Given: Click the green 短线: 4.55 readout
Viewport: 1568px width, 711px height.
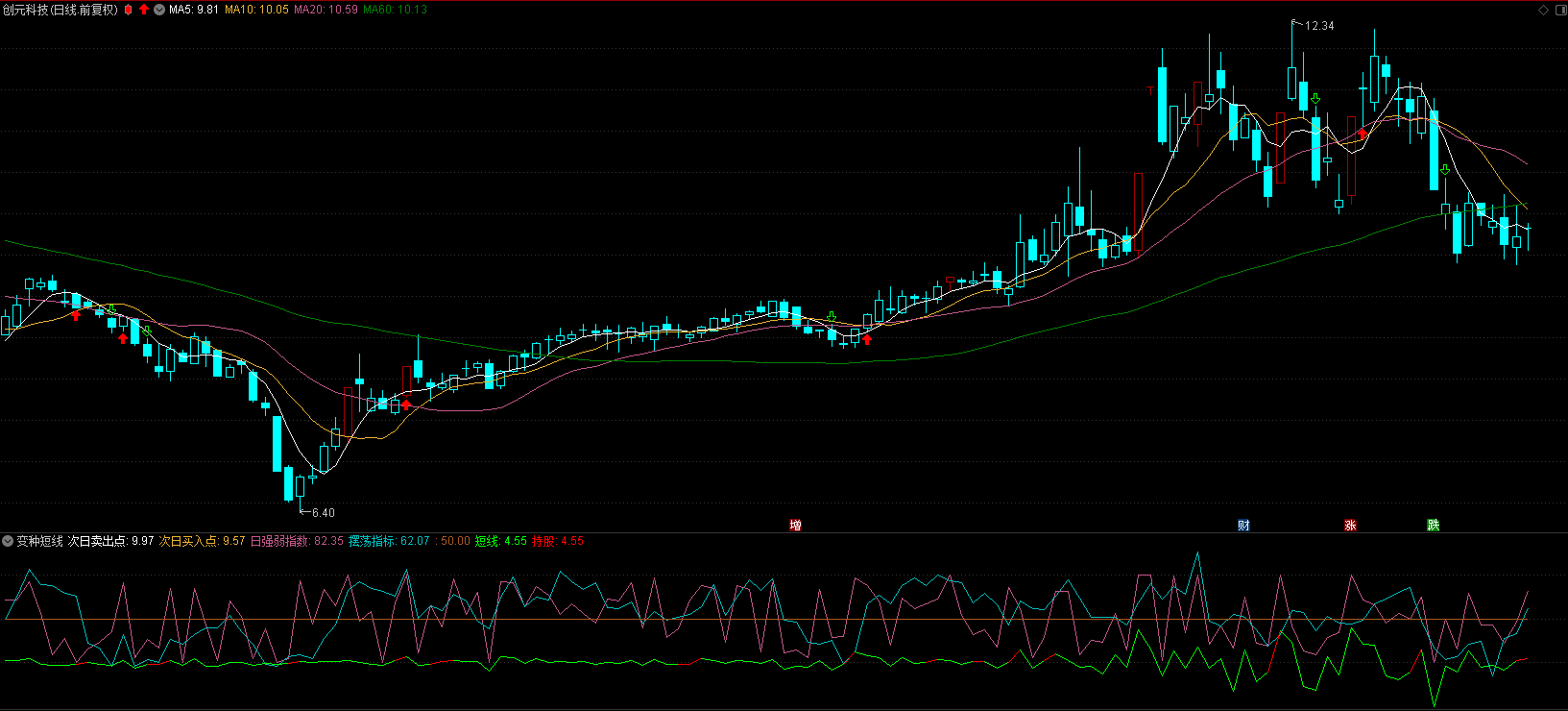Looking at the screenshot, I should click(x=501, y=541).
